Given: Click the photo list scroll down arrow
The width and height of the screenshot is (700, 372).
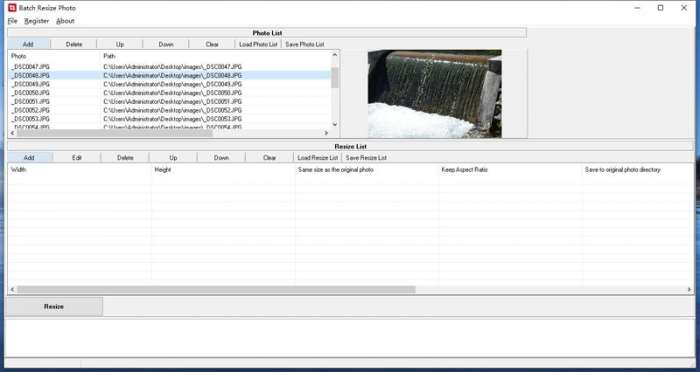Looking at the screenshot, I should [335, 125].
